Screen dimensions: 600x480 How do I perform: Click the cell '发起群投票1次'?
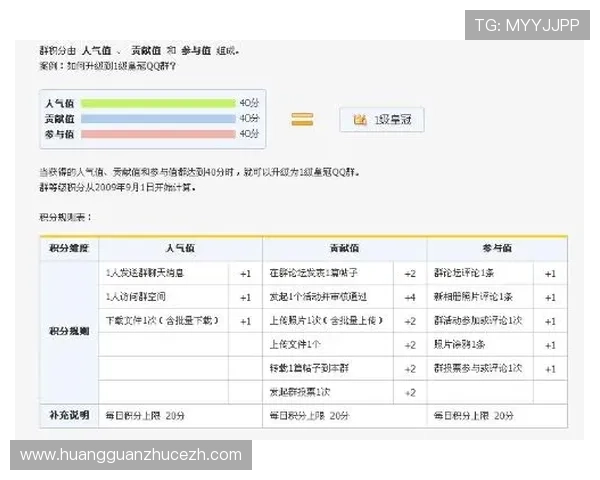point(328,392)
